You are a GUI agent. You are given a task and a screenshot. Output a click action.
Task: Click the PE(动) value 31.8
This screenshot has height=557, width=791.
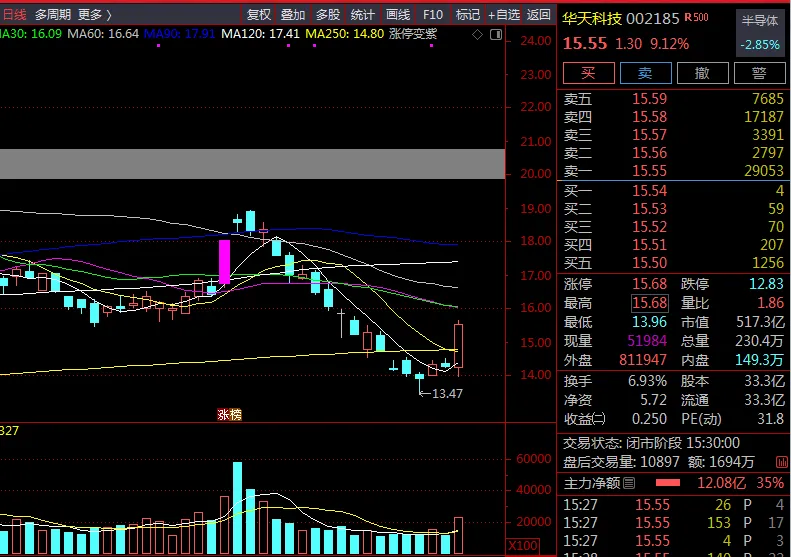[770, 419]
